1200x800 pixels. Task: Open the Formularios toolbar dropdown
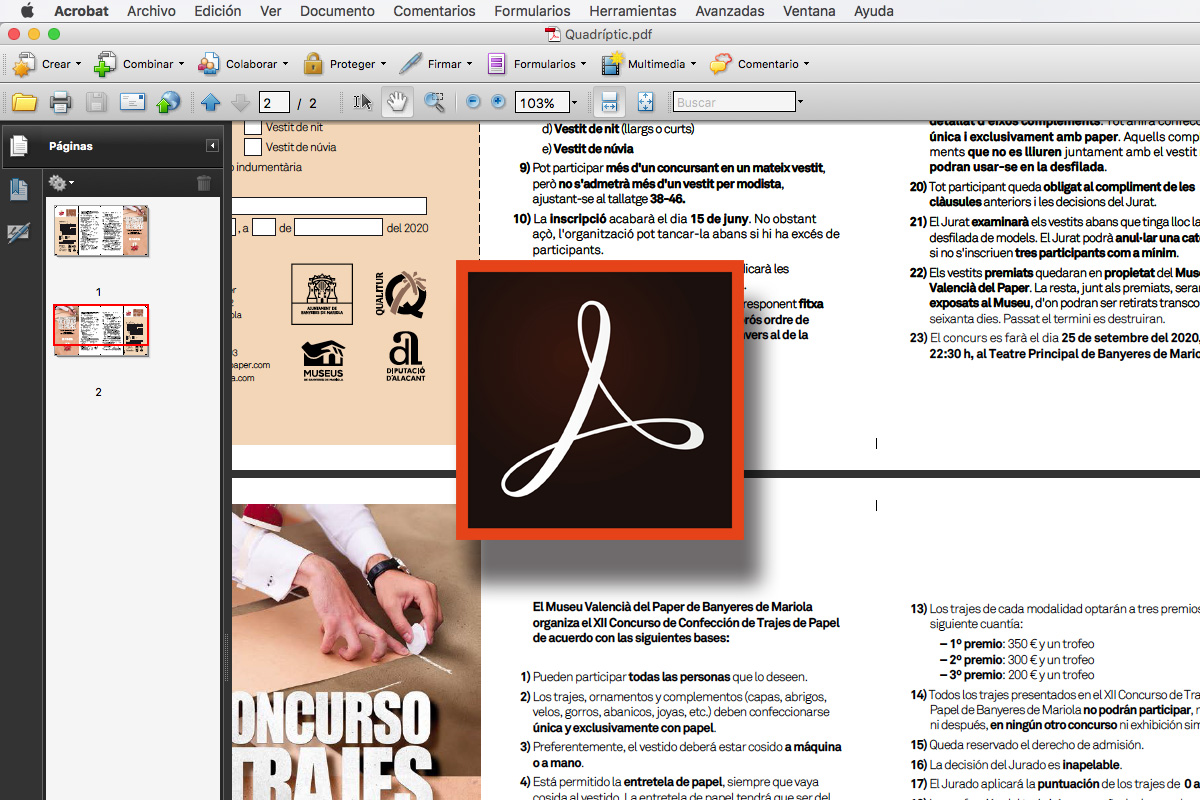(x=537, y=64)
